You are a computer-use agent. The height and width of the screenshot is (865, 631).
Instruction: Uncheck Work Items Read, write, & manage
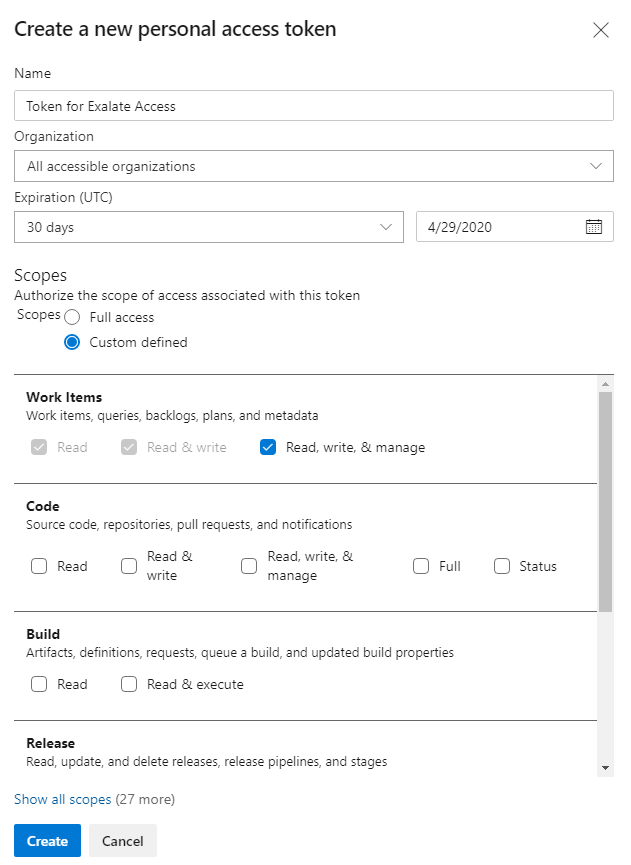(x=268, y=447)
